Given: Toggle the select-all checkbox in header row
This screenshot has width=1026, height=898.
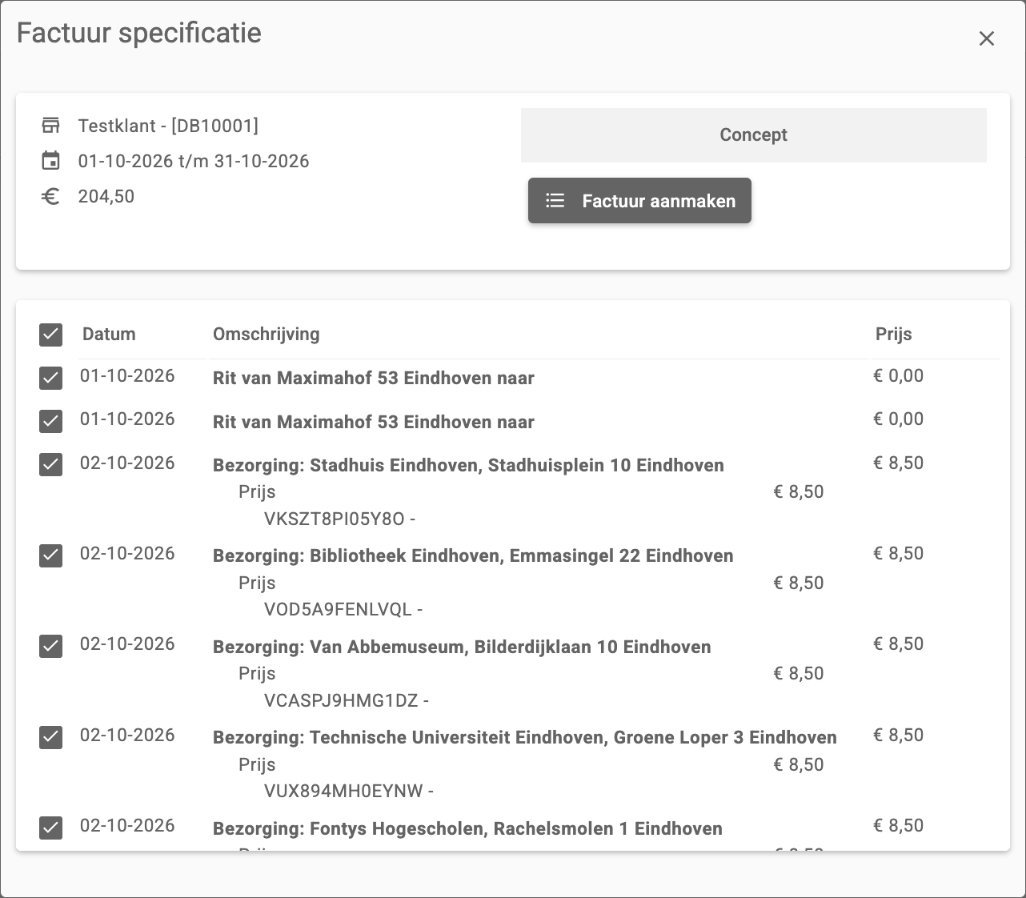Looking at the screenshot, I should (x=50, y=334).
